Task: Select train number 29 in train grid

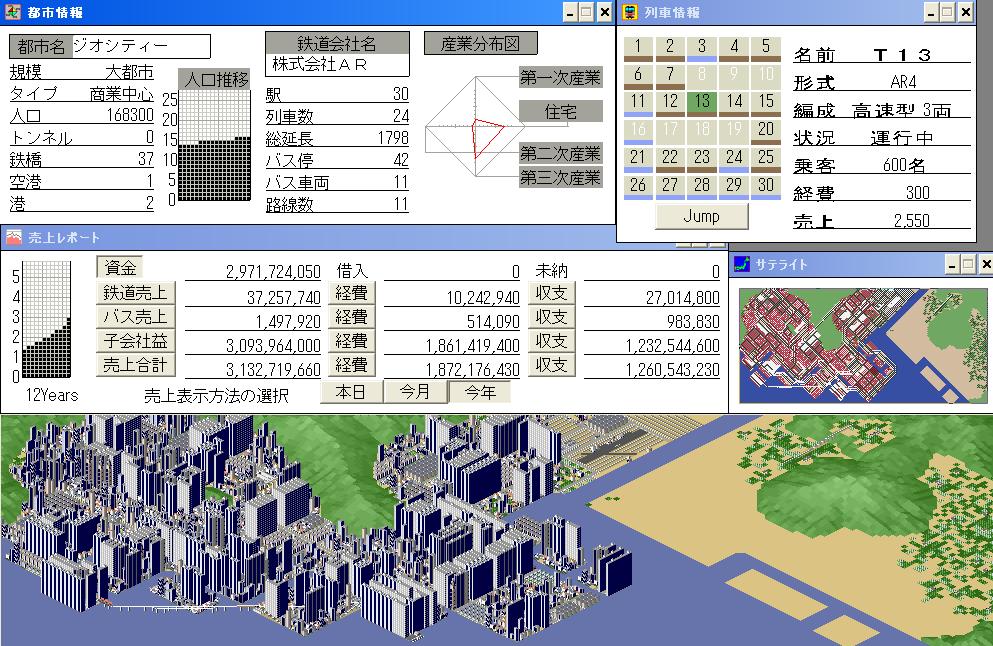Action: pos(734,187)
